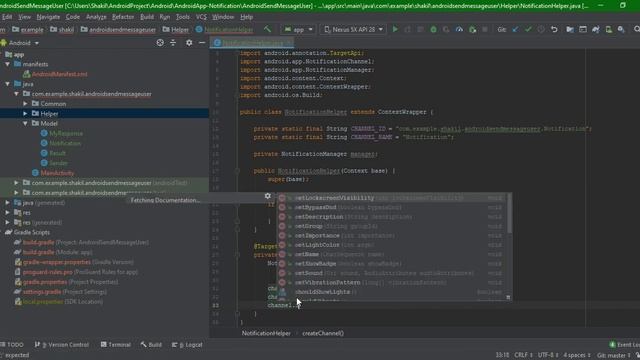
Task: Revert changes with the rollback arrow icon
Action: point(554,29)
